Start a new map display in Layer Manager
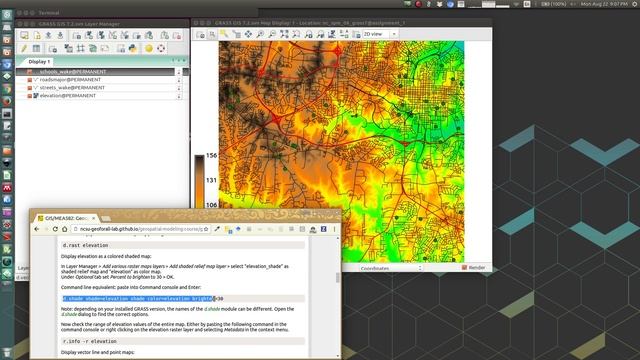 click(24, 36)
